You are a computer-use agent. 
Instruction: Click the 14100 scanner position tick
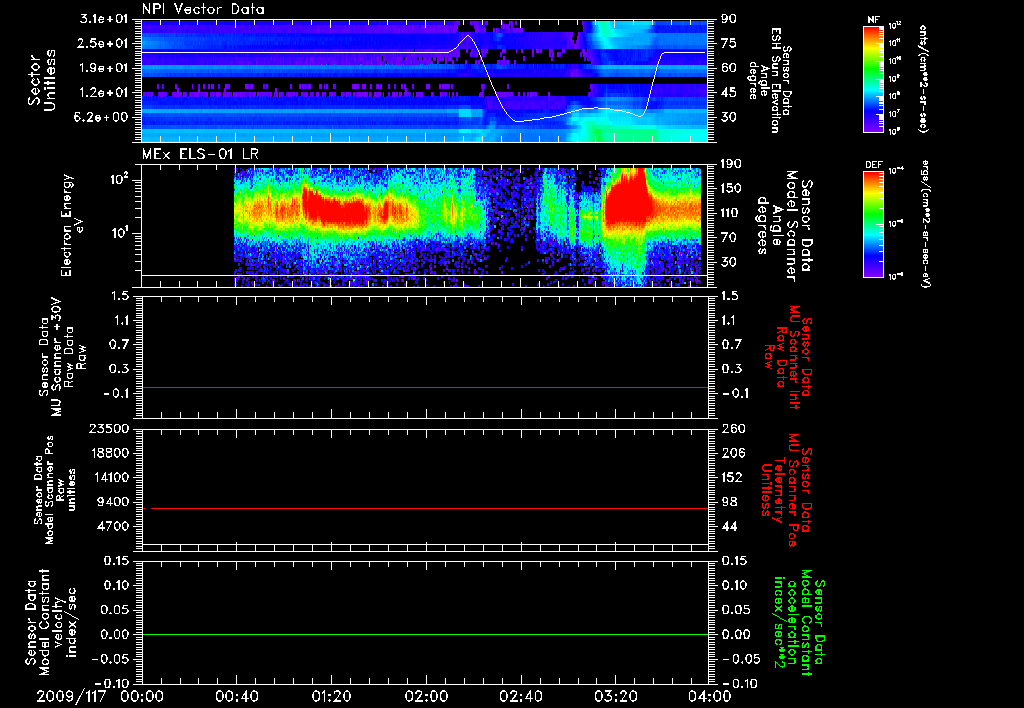point(108,477)
